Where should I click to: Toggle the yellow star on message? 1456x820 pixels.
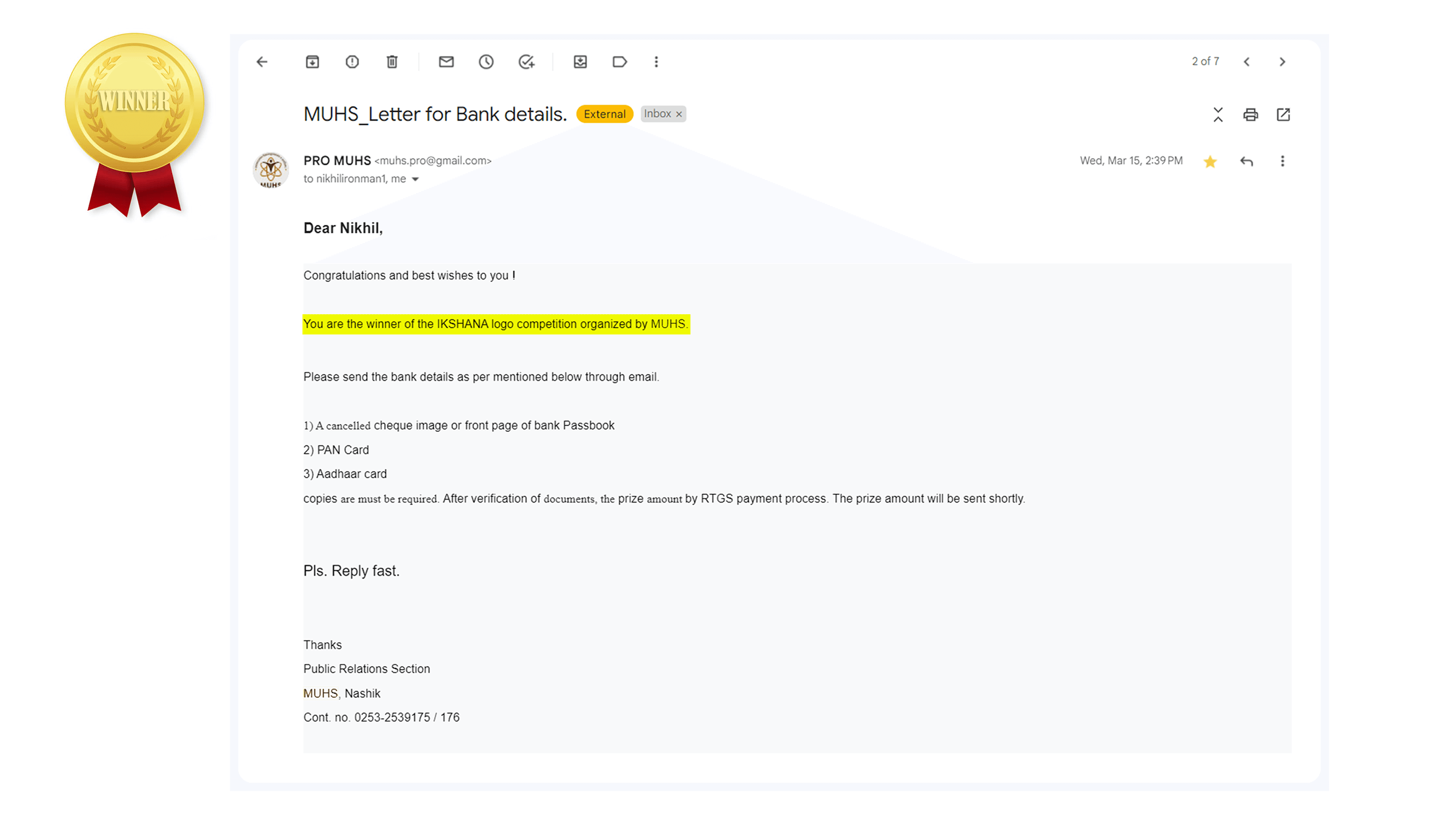(x=1210, y=162)
